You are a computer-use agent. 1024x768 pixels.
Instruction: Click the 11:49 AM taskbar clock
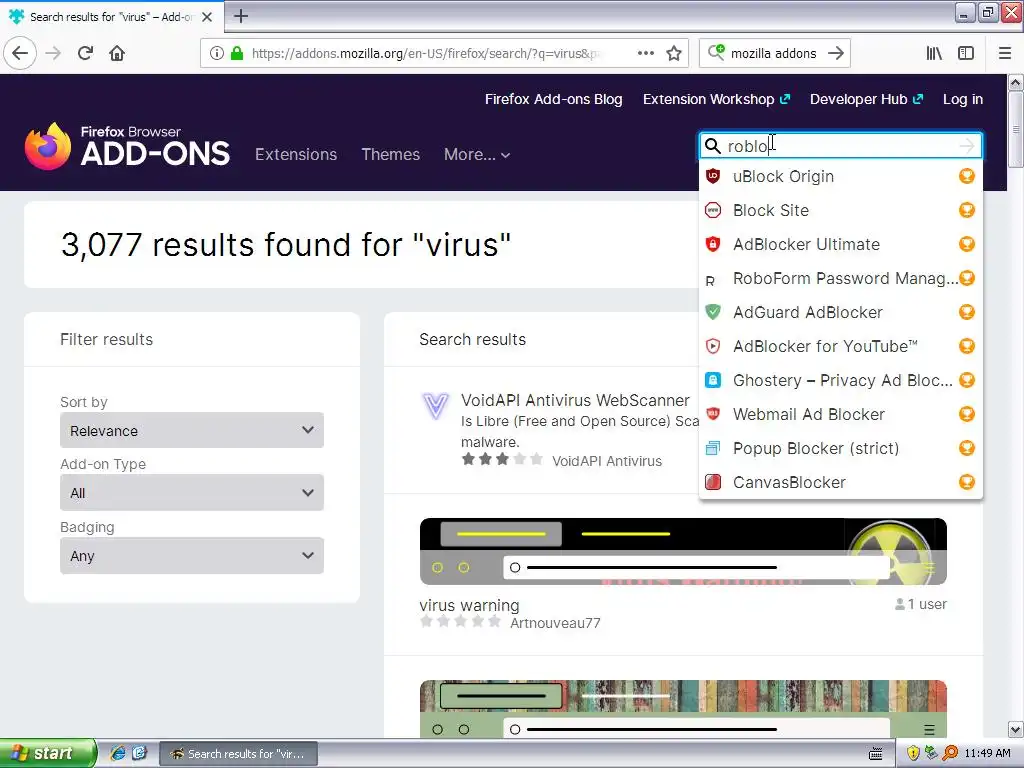pos(987,754)
